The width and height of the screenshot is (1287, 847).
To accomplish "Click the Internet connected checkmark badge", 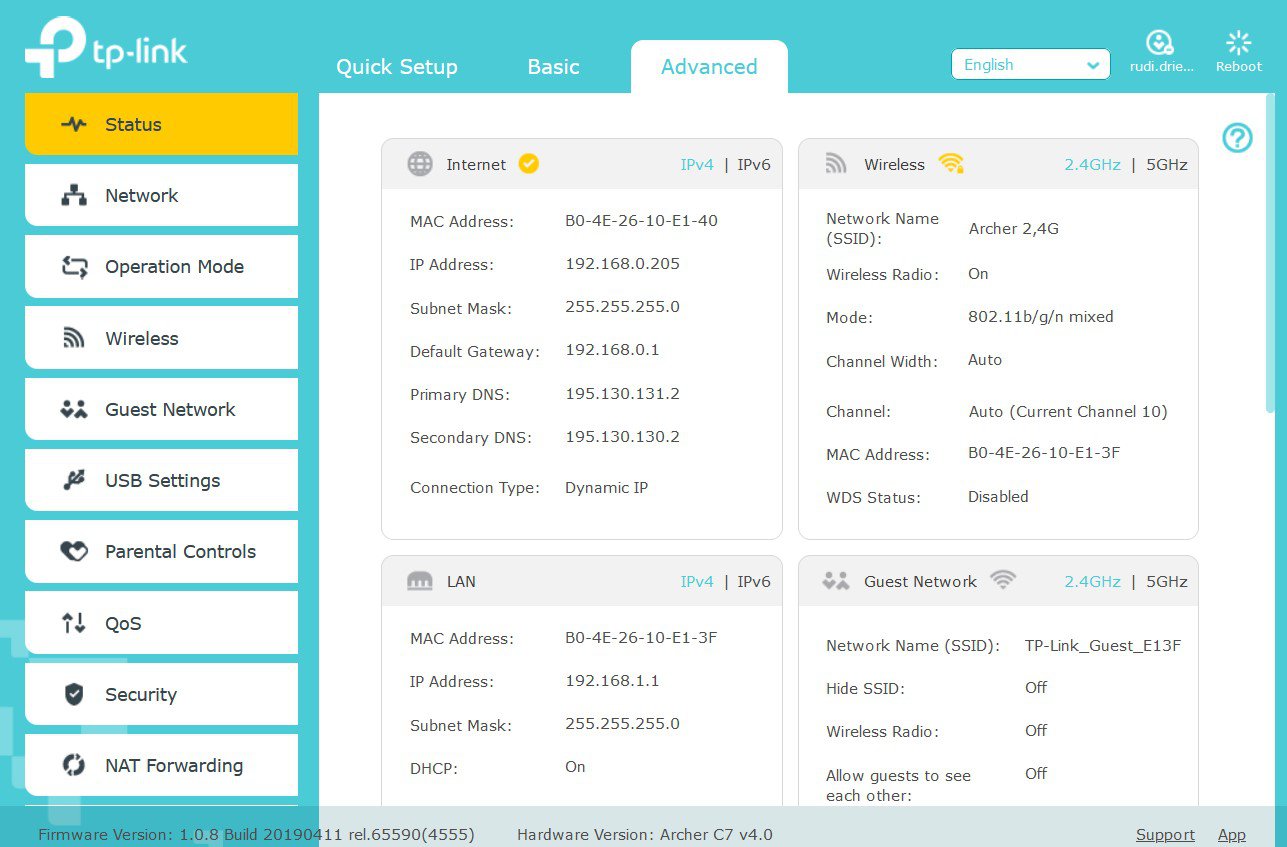I will click(529, 163).
